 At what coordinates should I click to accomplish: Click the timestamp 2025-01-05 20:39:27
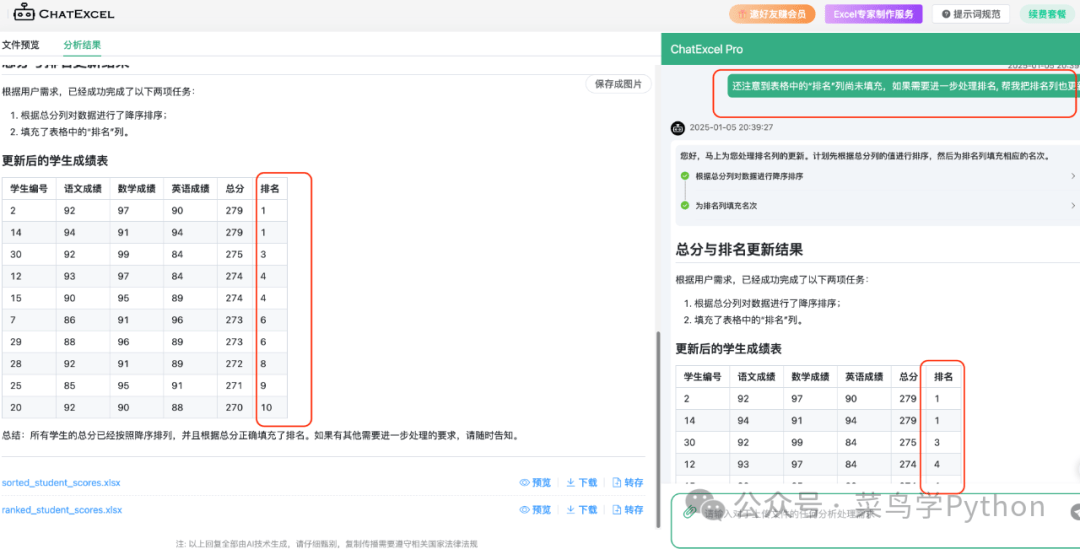731,127
